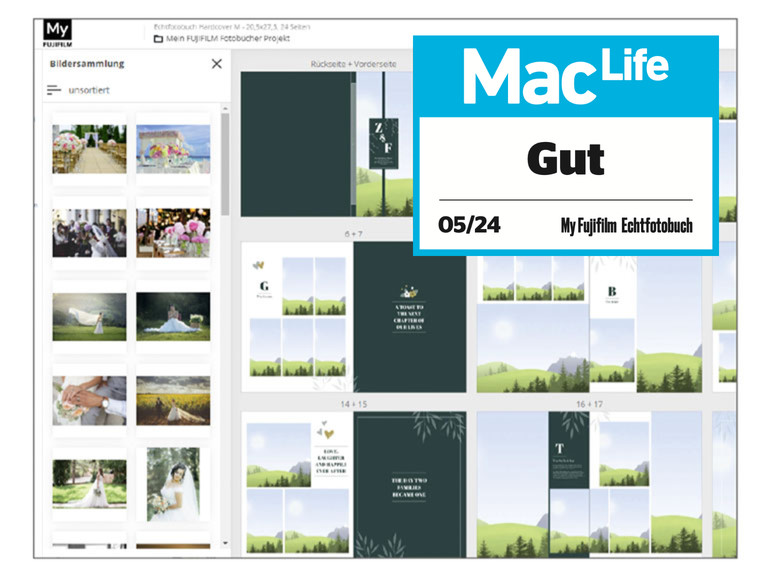Click the 14 + 15 page label
This screenshot has width=770, height=578.
point(354,404)
